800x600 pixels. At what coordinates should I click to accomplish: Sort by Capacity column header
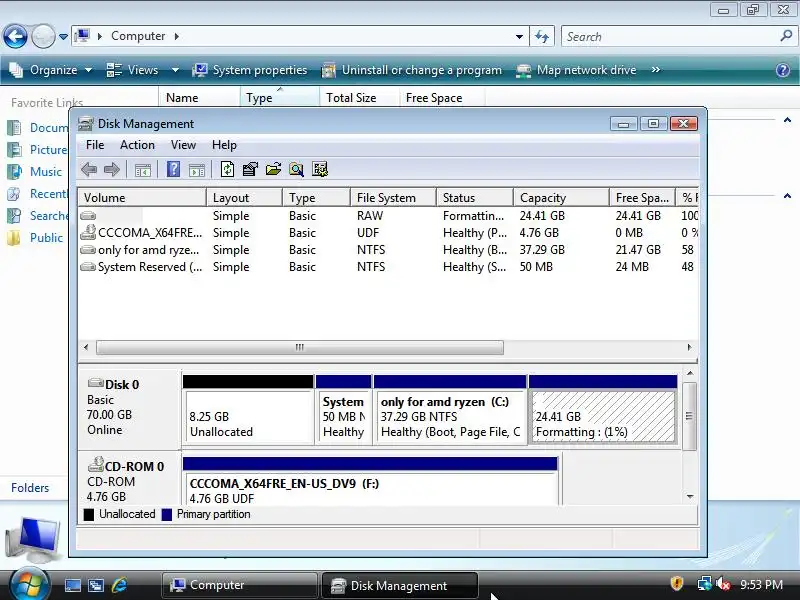point(561,197)
